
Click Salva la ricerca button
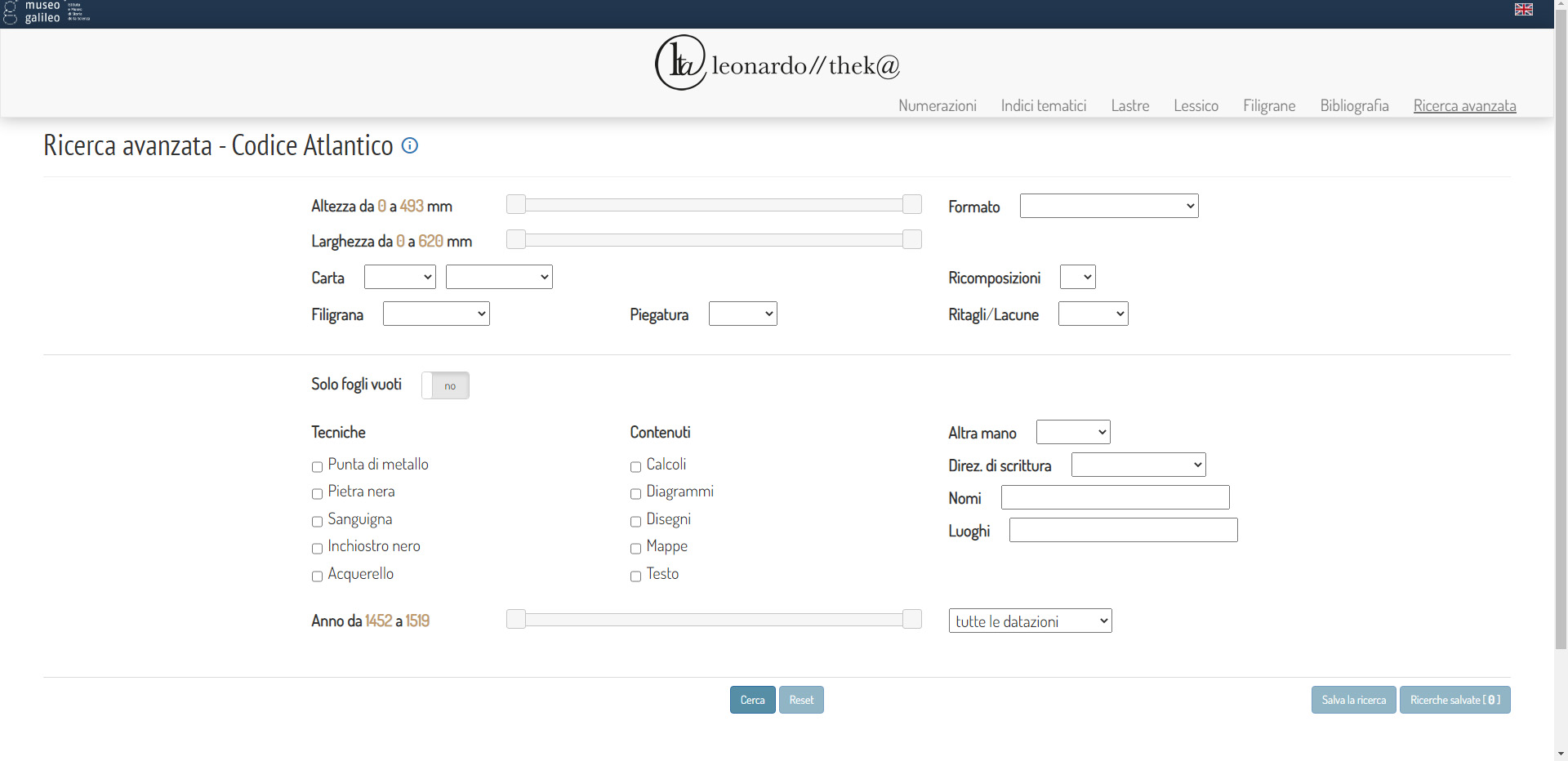(x=1353, y=700)
